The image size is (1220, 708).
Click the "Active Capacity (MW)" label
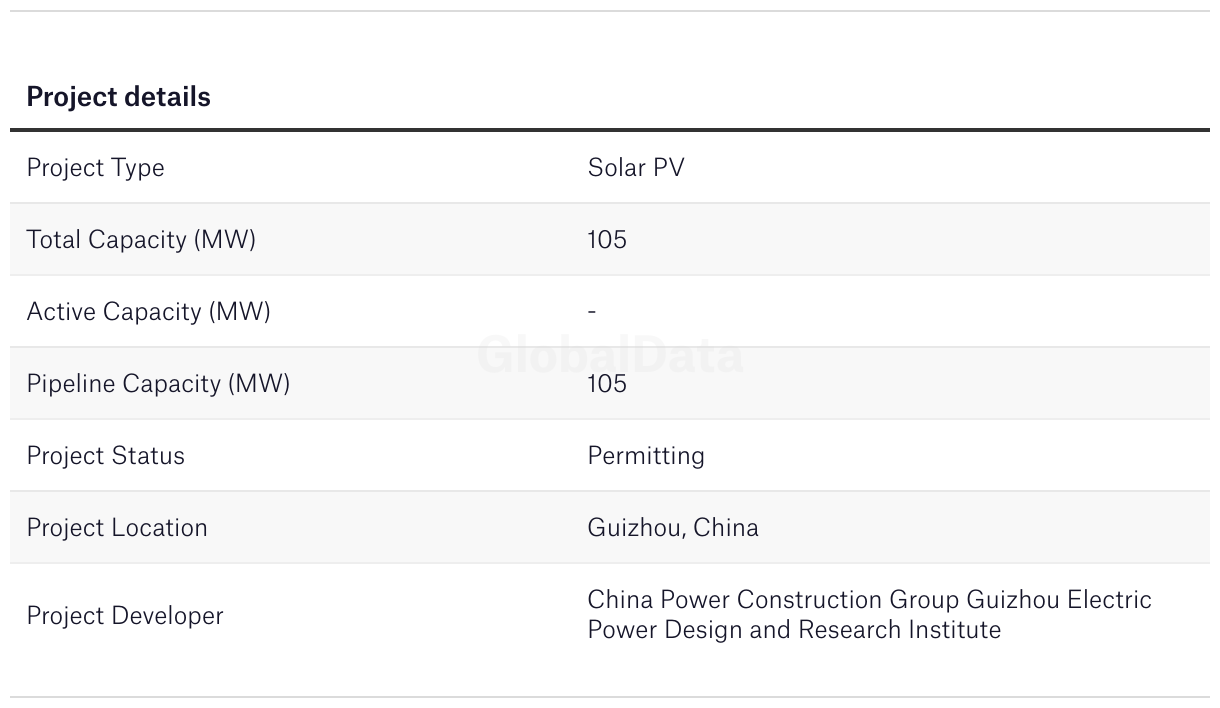pos(148,312)
